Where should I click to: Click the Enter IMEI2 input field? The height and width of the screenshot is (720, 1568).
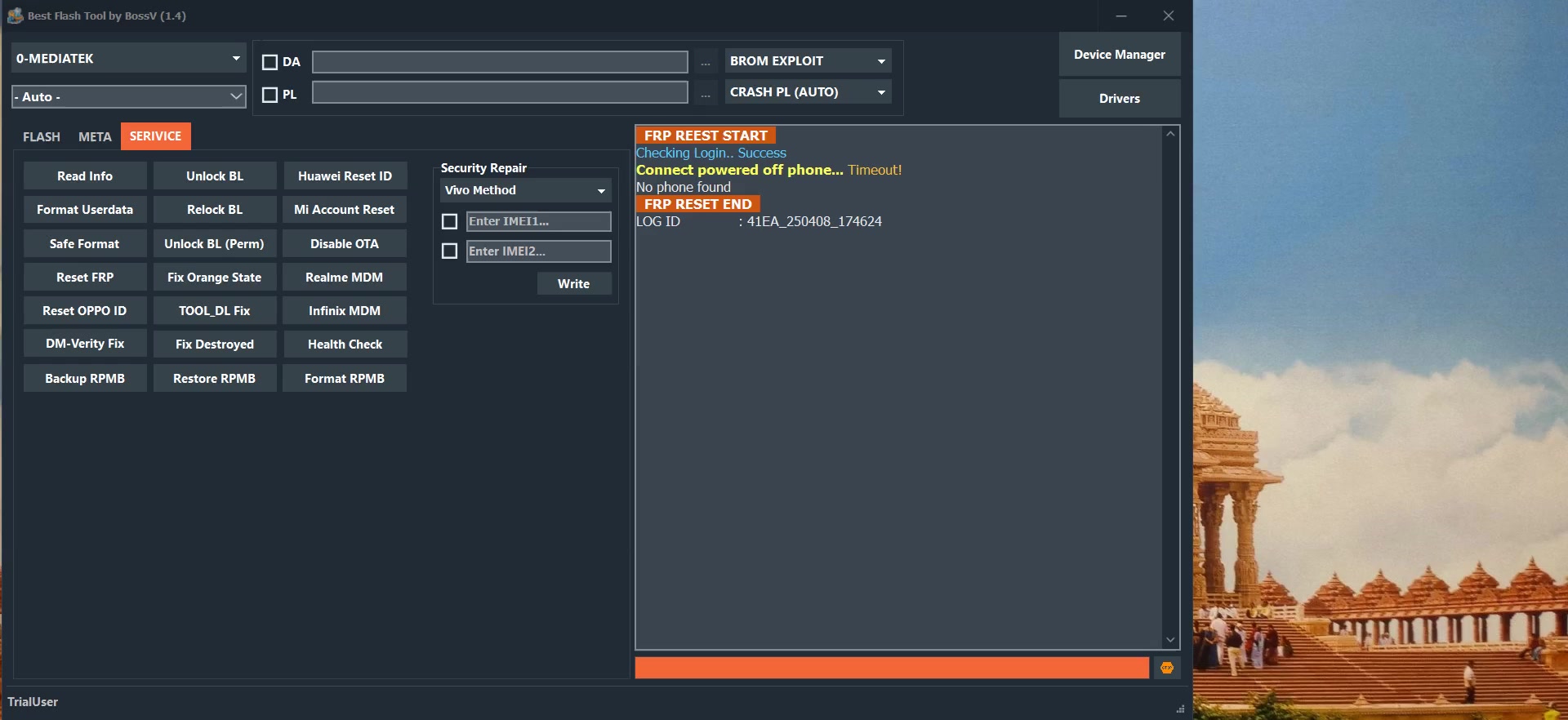pyautogui.click(x=539, y=251)
